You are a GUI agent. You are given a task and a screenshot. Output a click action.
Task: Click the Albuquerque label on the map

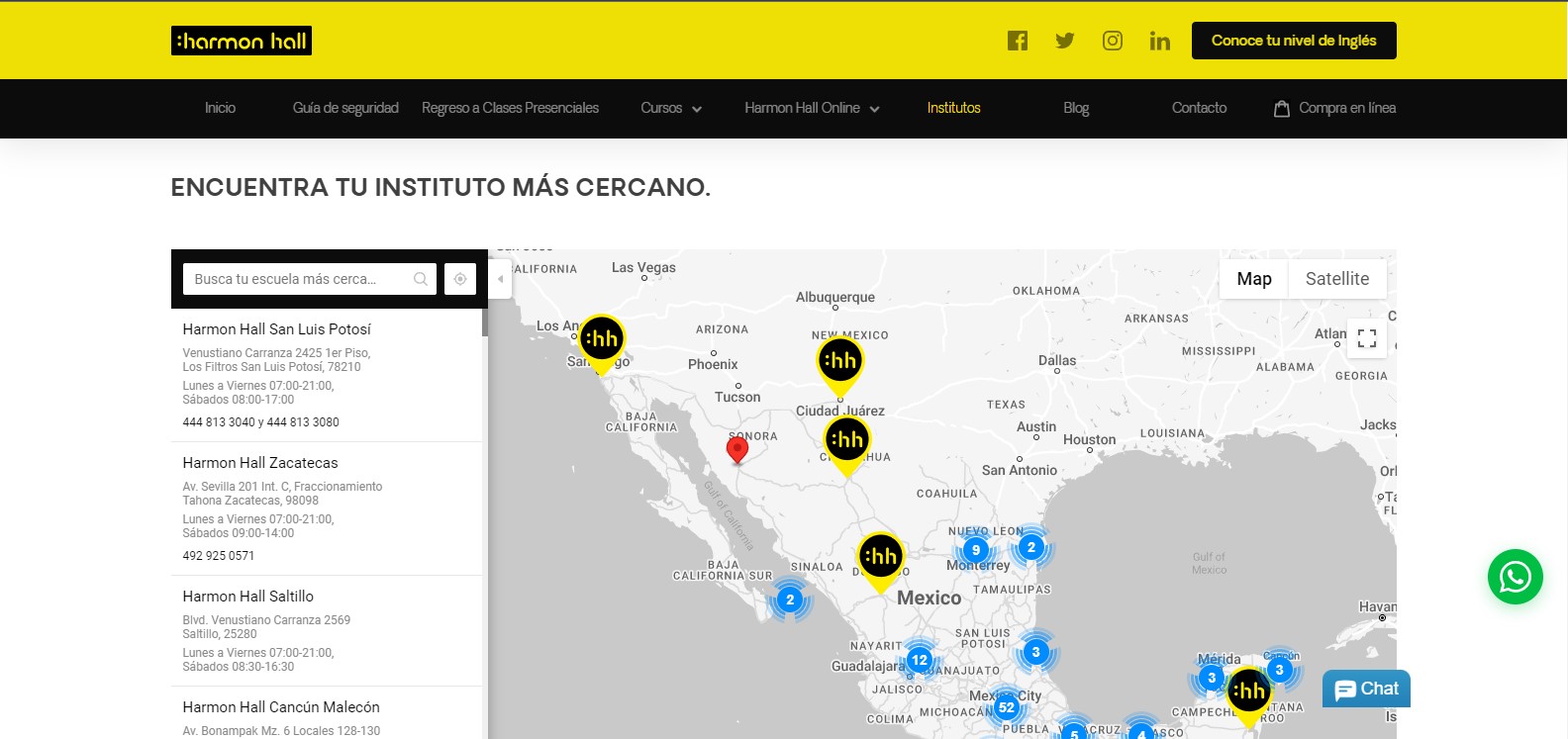coord(835,297)
